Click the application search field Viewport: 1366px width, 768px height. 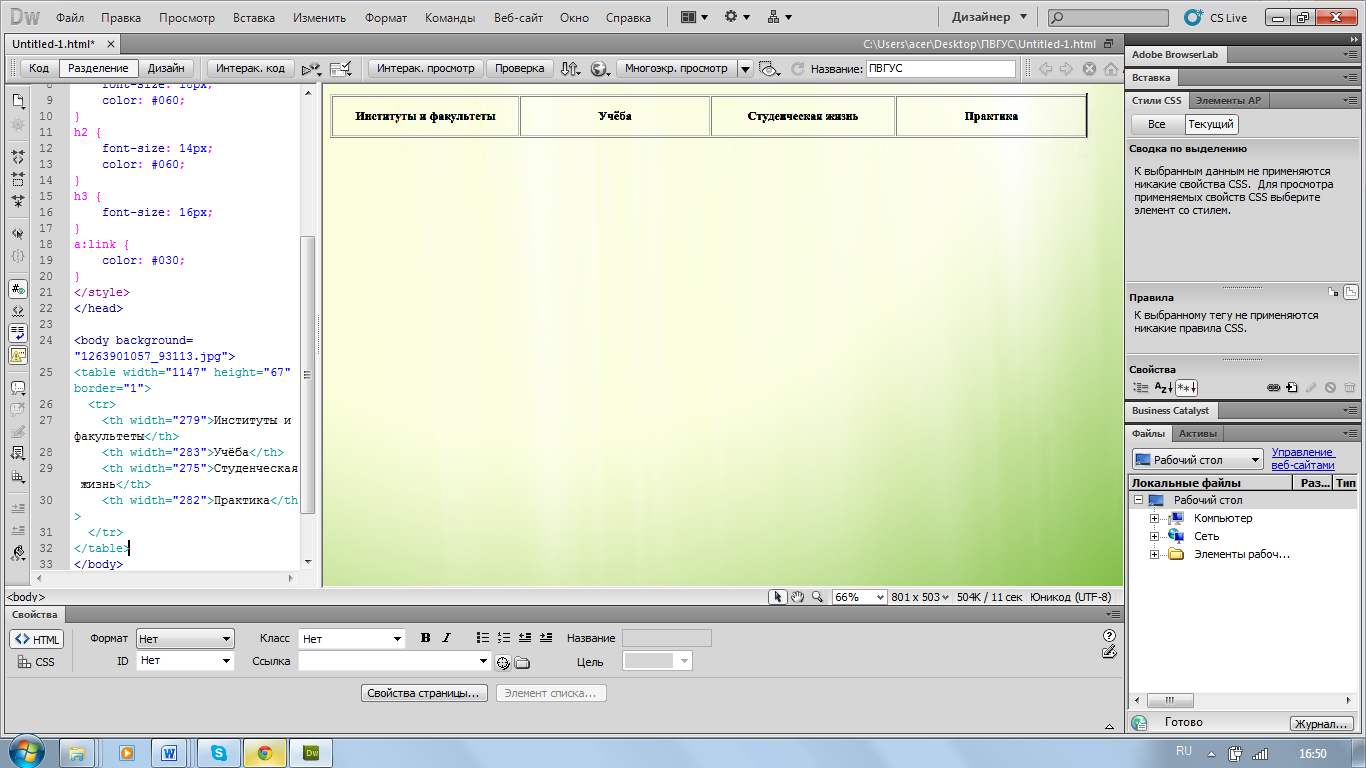(x=1108, y=18)
